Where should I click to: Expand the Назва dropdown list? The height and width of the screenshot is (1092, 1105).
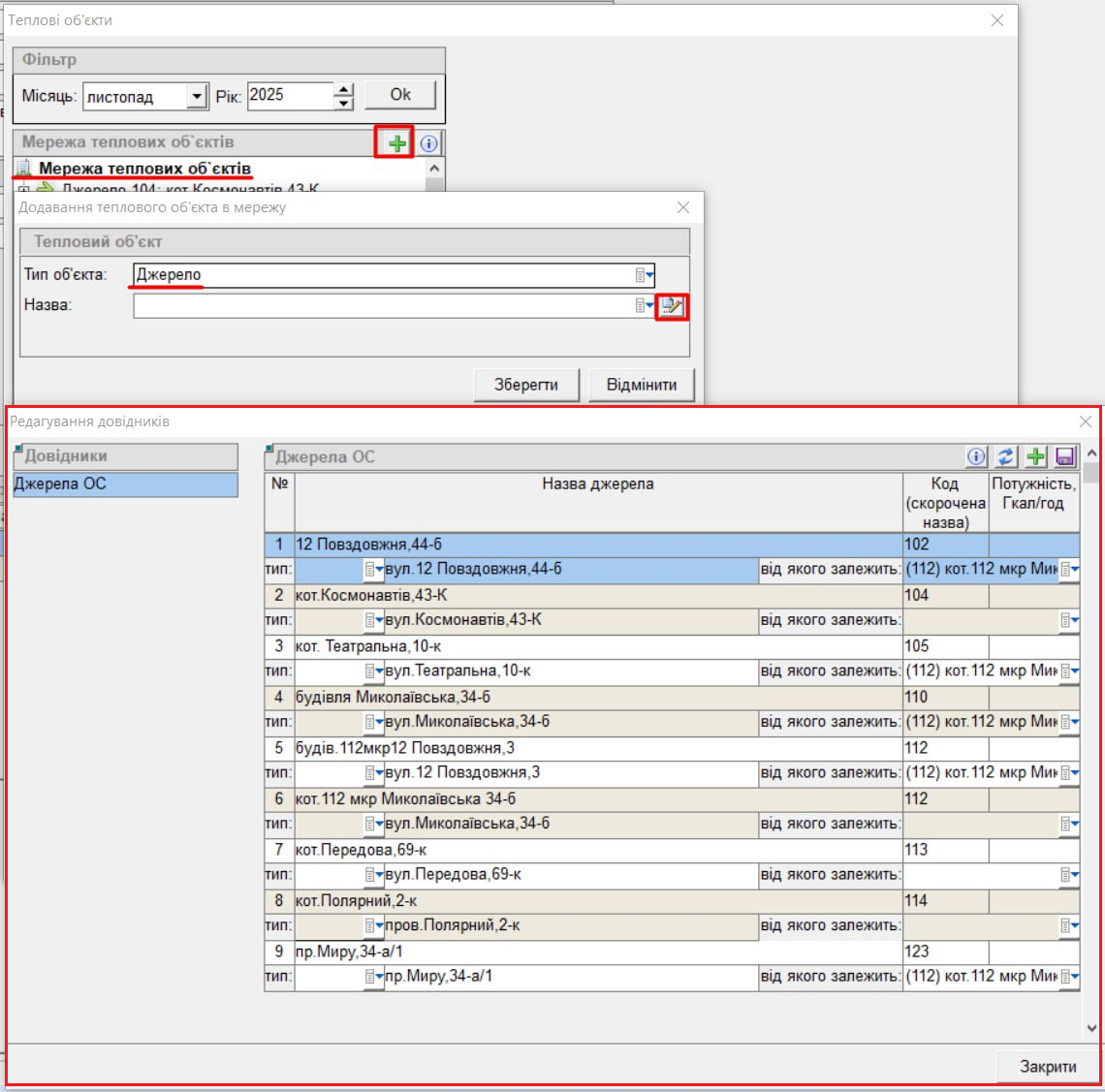645,305
